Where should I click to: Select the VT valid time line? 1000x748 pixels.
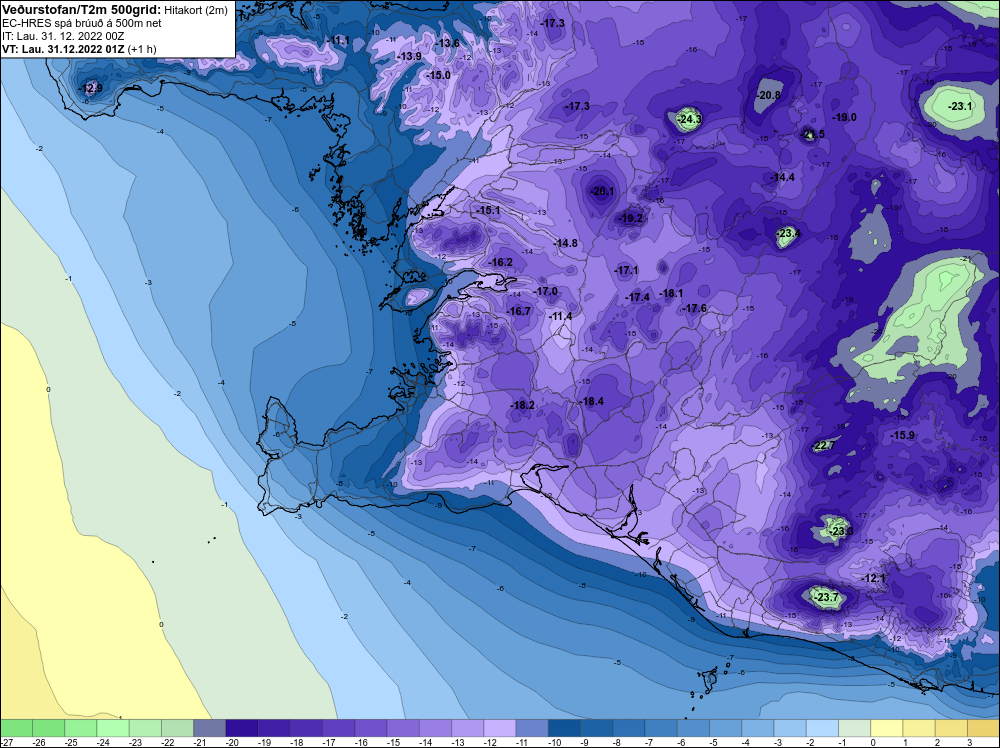tap(79, 49)
